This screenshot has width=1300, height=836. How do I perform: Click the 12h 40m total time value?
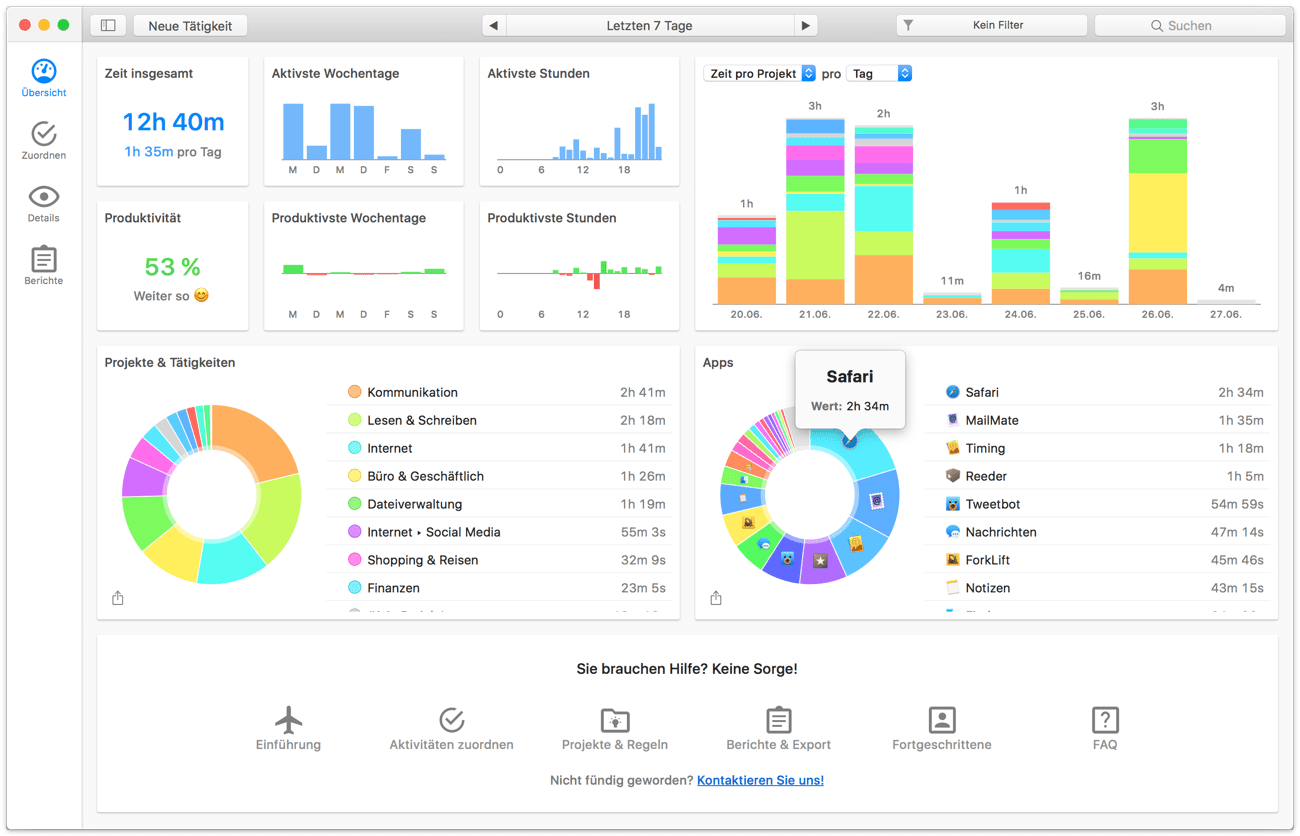coord(173,122)
